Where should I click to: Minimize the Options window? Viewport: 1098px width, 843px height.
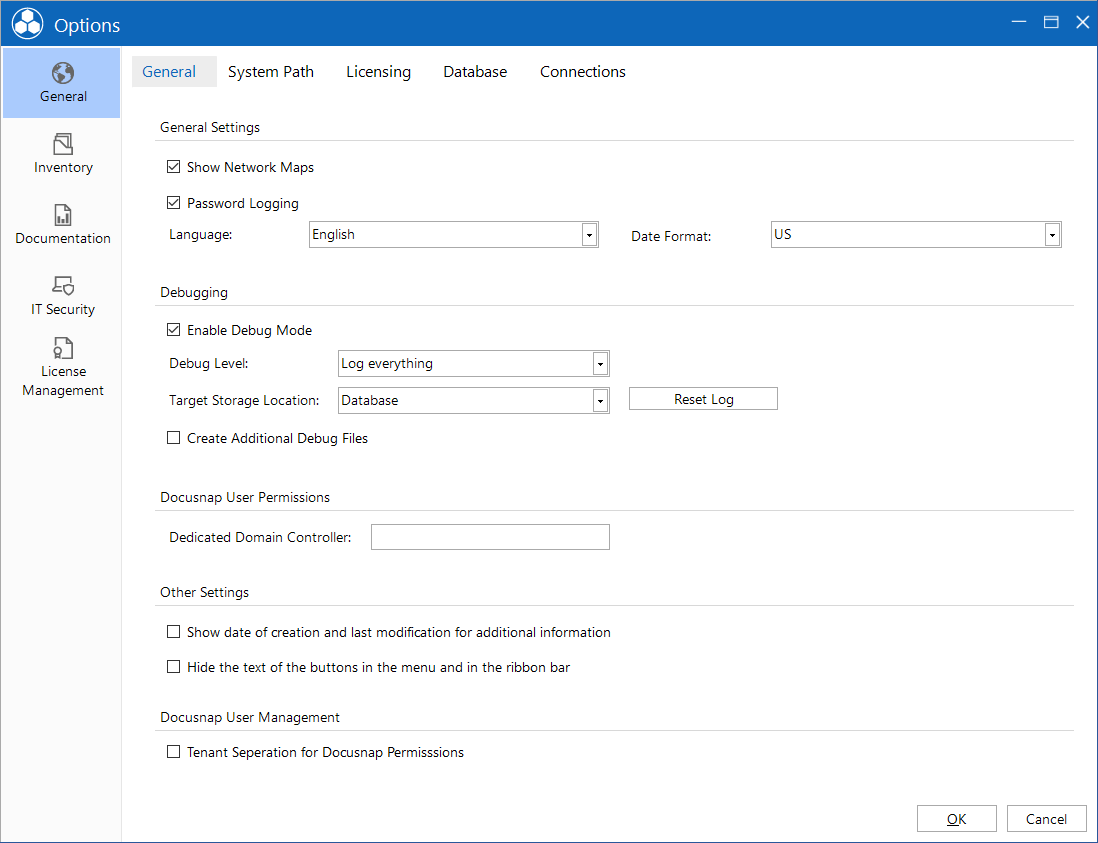1019,22
